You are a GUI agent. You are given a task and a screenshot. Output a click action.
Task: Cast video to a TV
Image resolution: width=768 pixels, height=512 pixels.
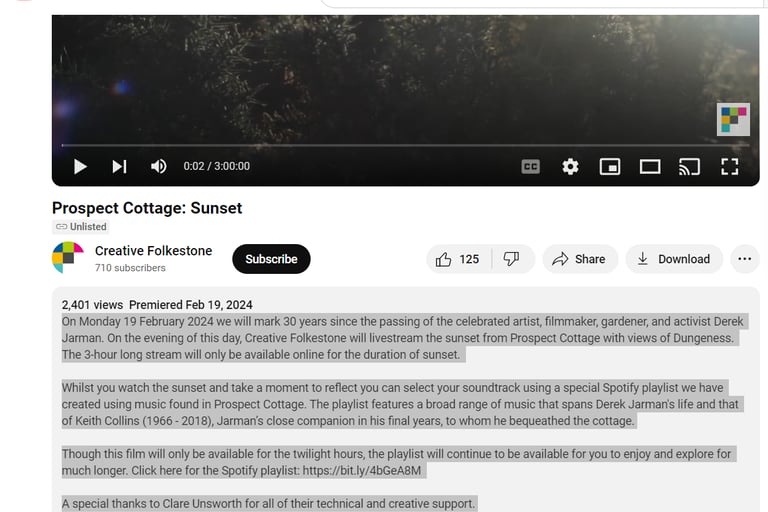coord(689,167)
